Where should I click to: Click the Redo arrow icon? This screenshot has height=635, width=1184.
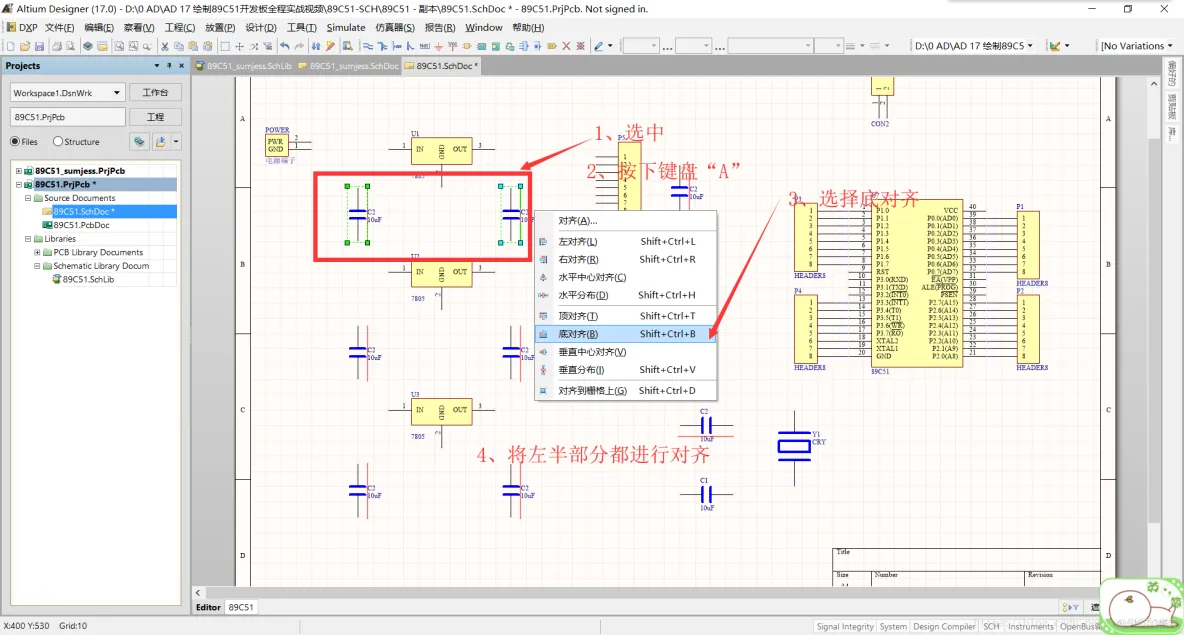point(299,46)
